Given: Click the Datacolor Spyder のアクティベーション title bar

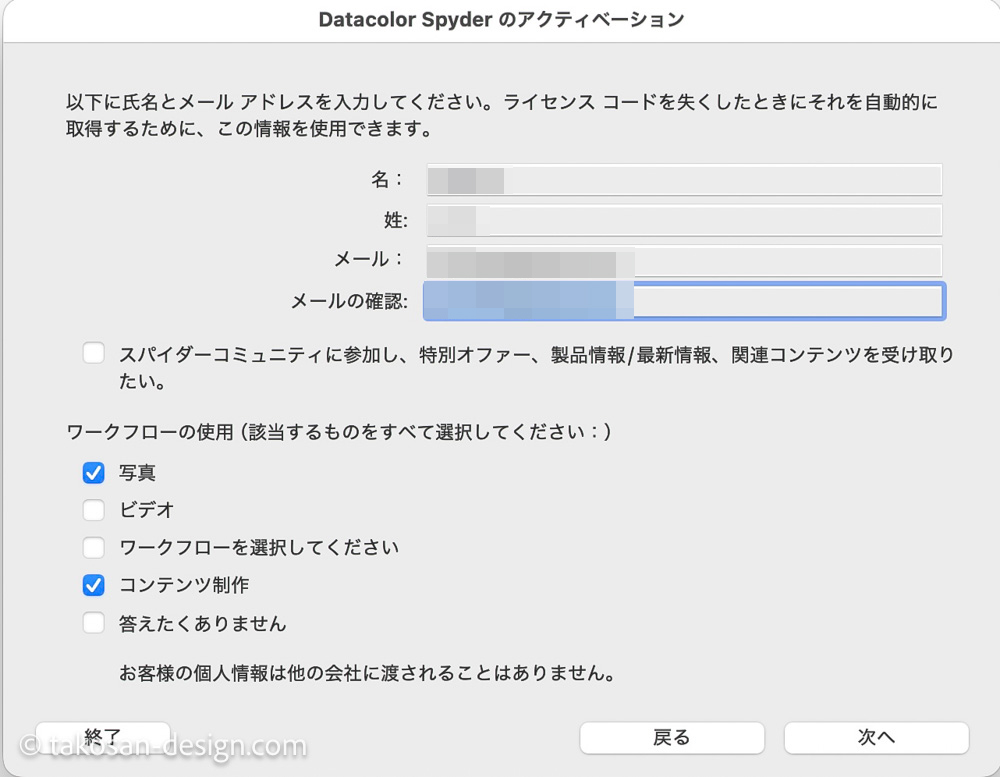Looking at the screenshot, I should point(500,19).
